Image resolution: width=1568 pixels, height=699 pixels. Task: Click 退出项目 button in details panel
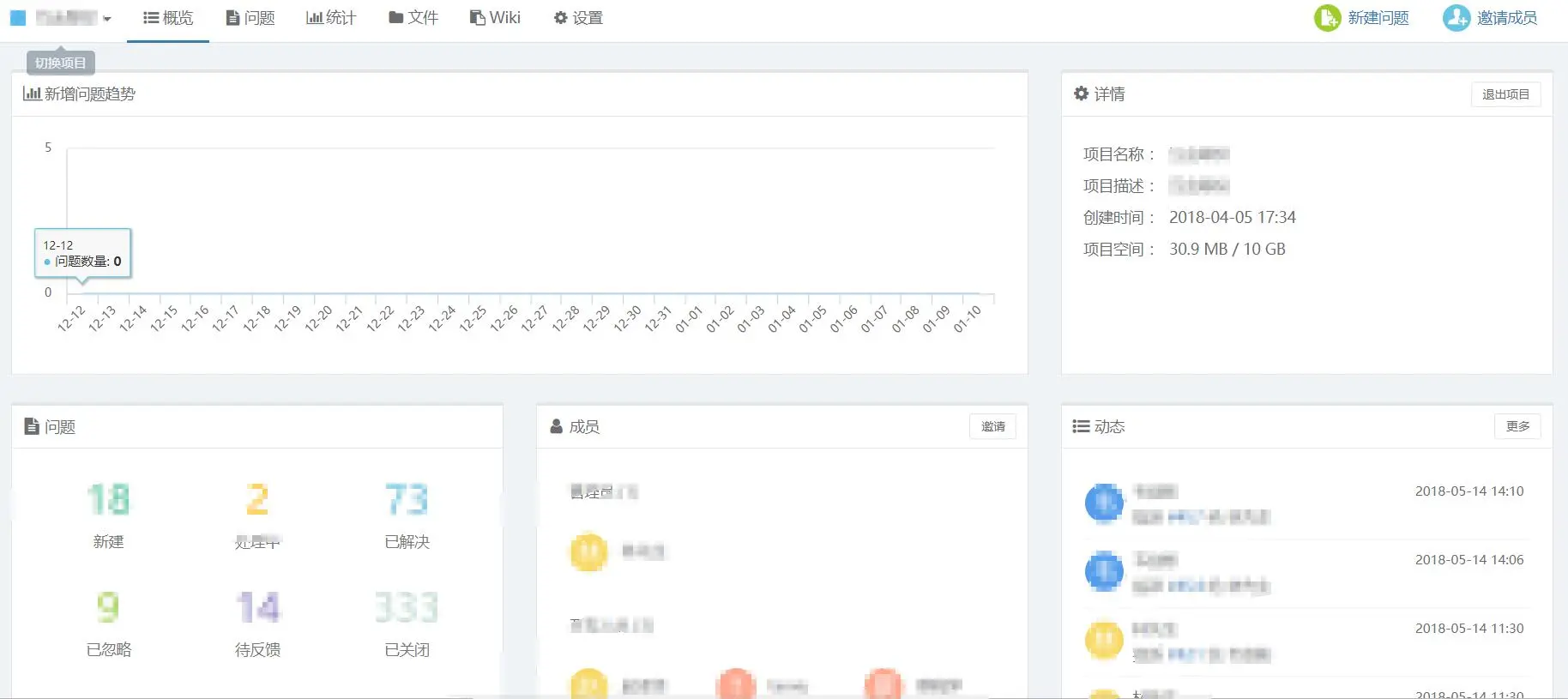click(1505, 94)
